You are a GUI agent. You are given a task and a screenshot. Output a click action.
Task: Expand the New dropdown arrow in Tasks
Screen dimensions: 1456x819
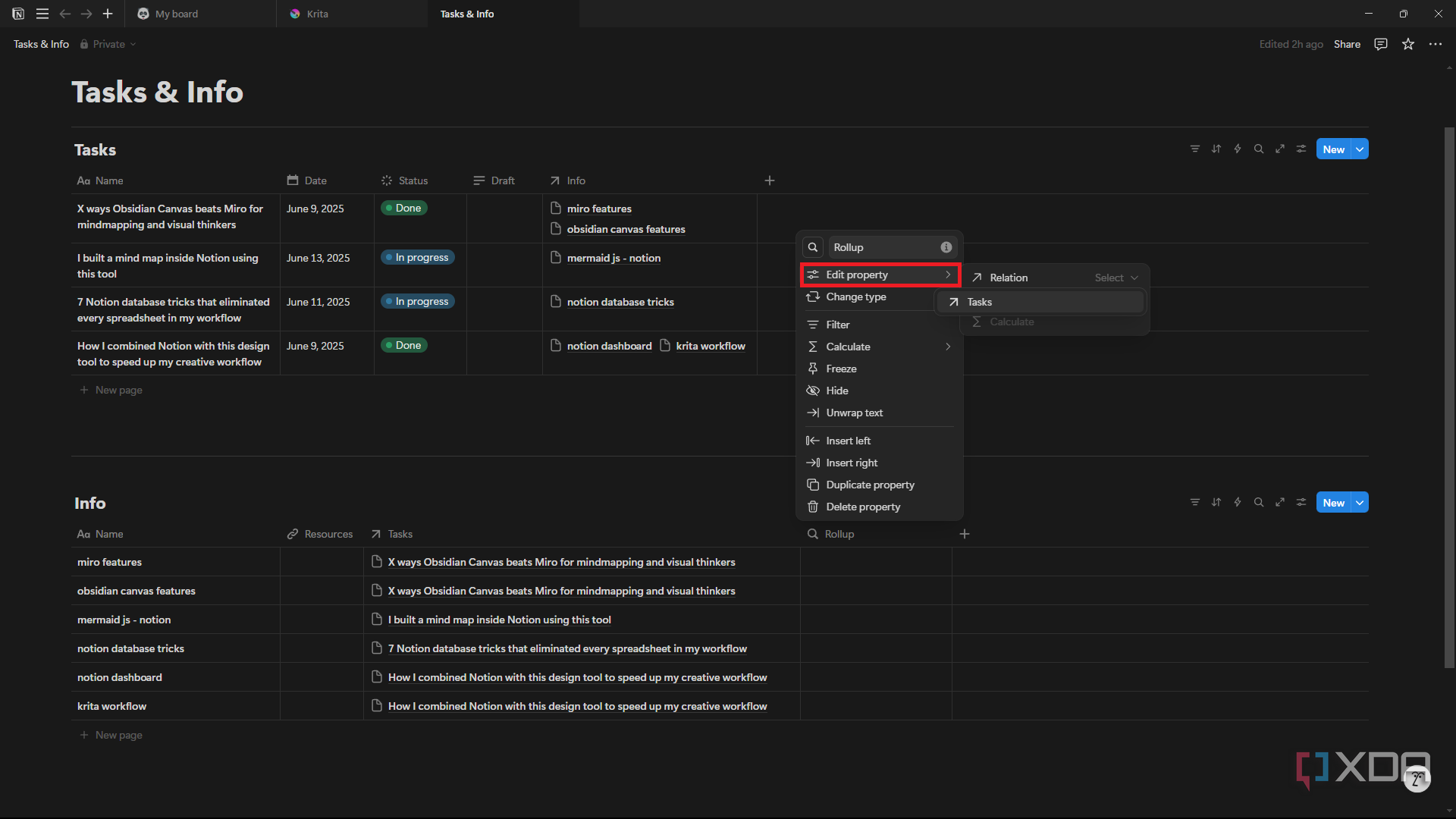pos(1360,149)
